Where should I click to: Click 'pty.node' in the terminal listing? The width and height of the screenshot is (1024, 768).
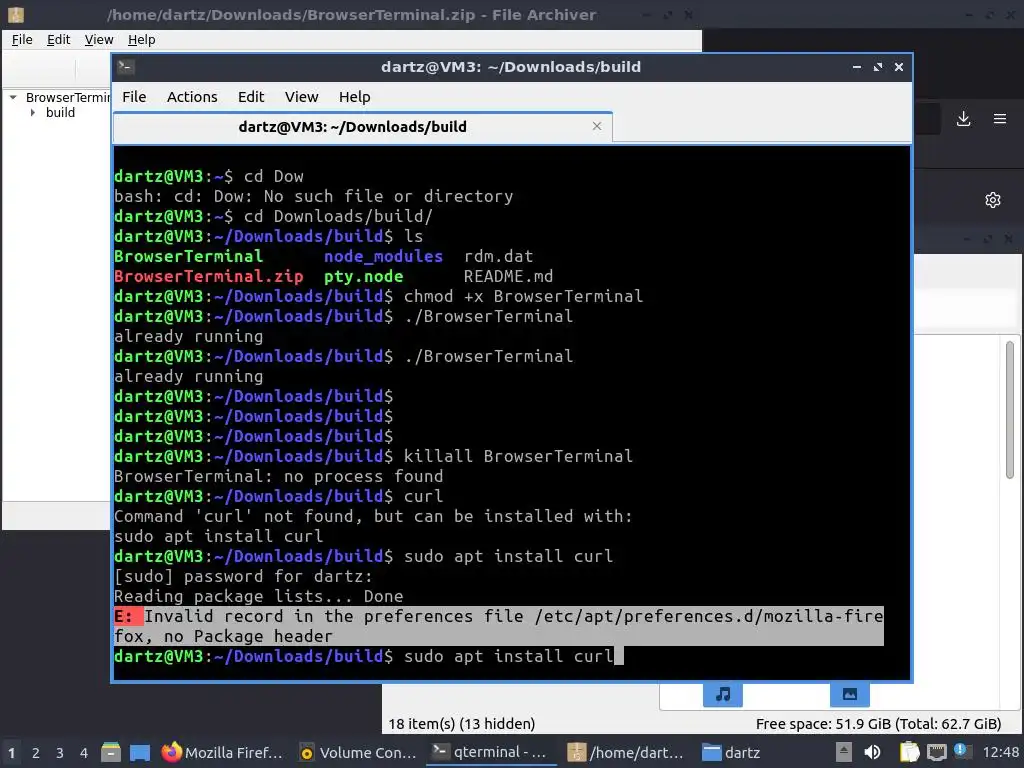[364, 276]
